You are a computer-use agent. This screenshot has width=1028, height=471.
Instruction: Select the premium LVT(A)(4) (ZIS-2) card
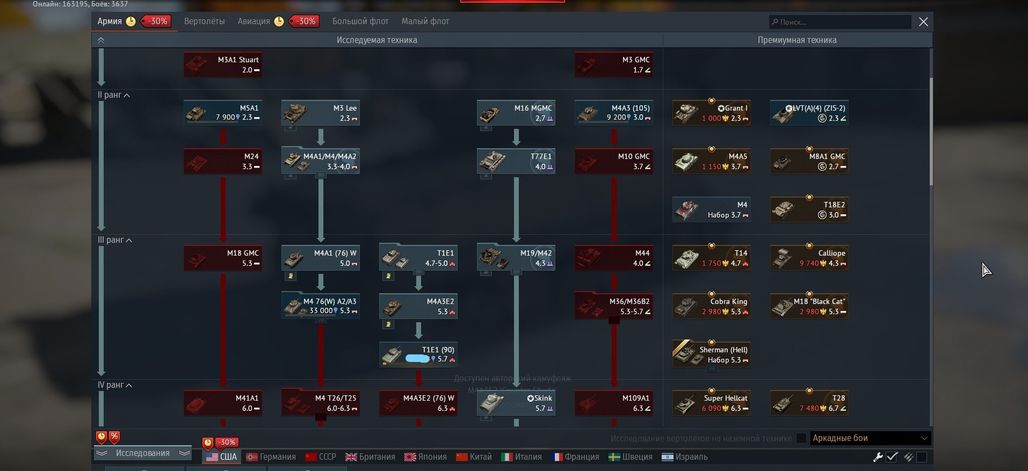(x=809, y=113)
